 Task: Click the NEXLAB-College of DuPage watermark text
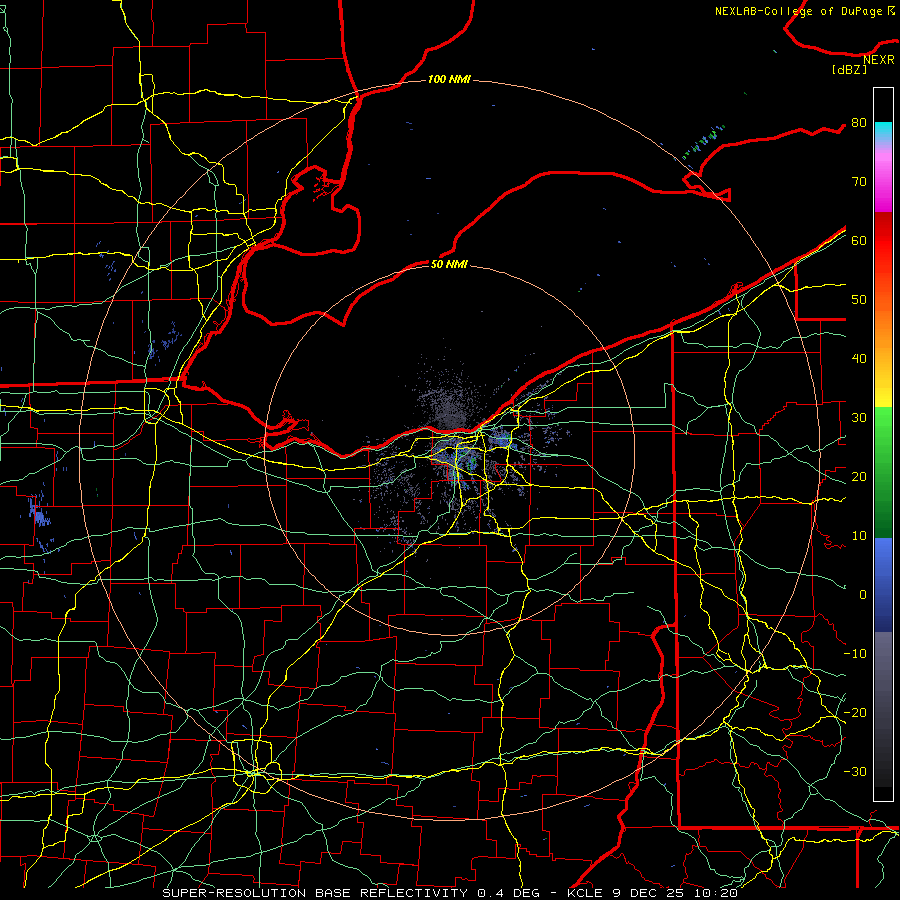(x=805, y=11)
